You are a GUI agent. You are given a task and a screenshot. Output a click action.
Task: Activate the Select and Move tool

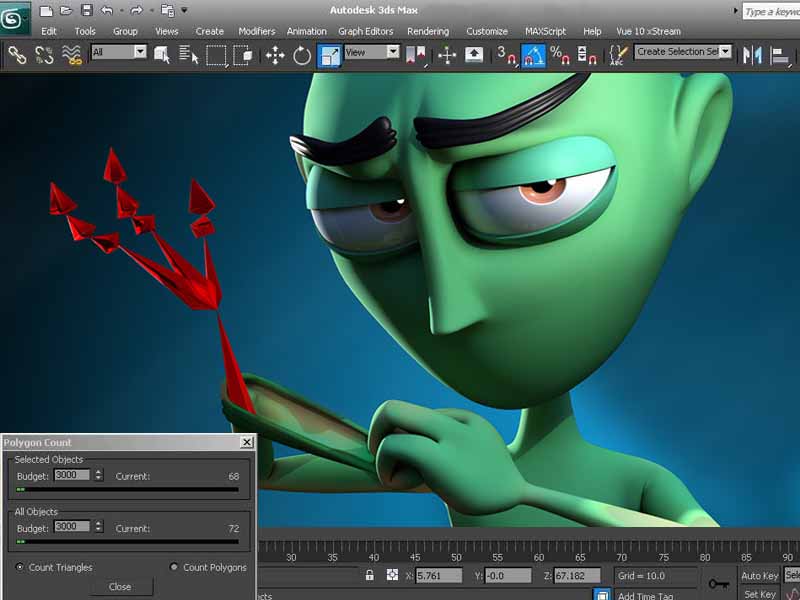[275, 55]
